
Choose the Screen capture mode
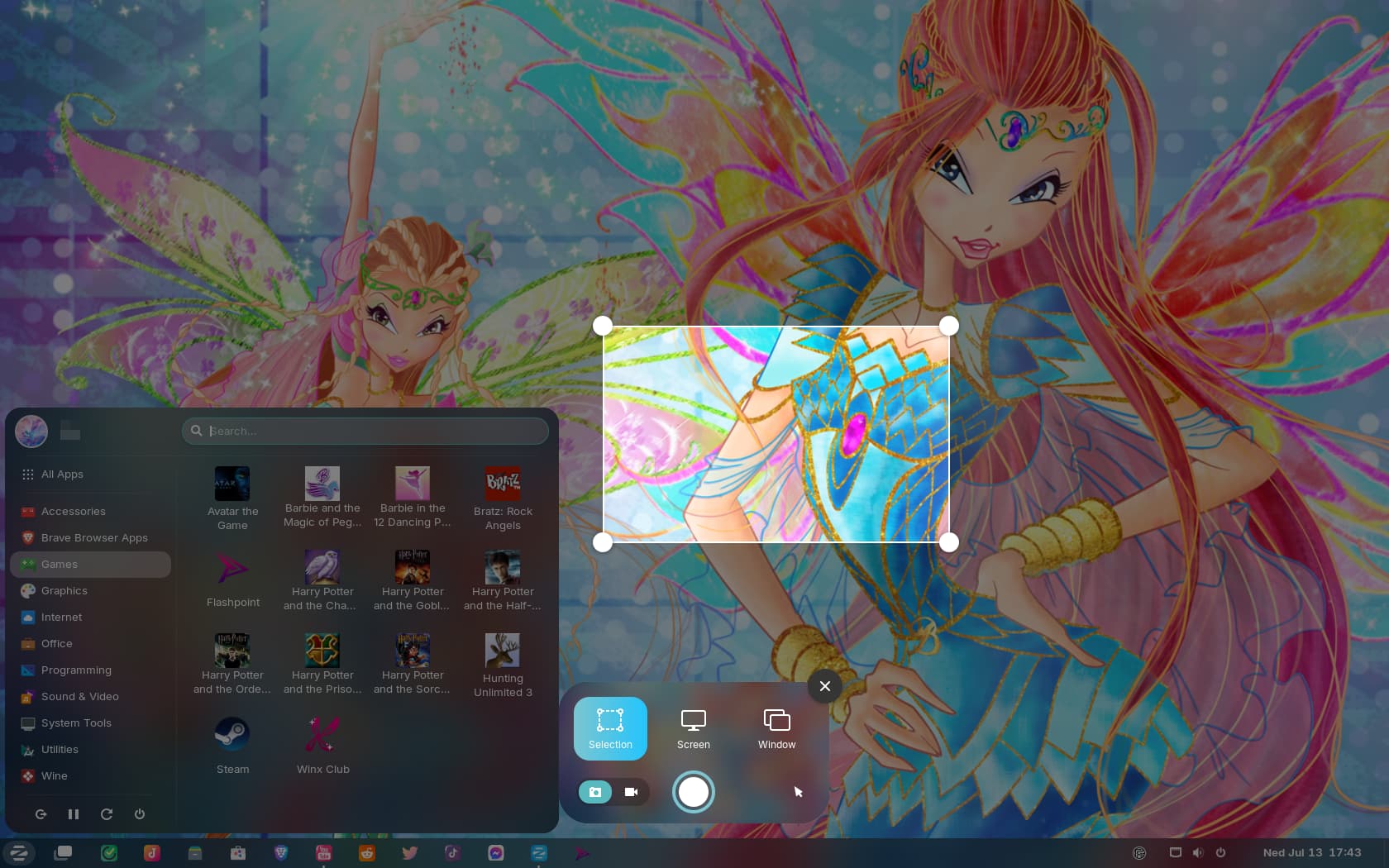click(x=693, y=728)
